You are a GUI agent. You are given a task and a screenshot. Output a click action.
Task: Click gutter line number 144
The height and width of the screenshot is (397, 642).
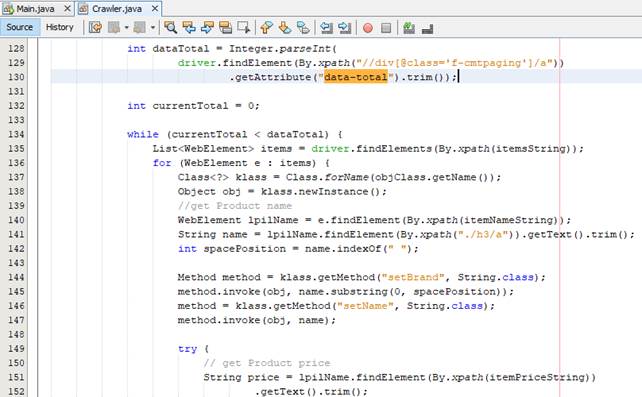[16, 277]
